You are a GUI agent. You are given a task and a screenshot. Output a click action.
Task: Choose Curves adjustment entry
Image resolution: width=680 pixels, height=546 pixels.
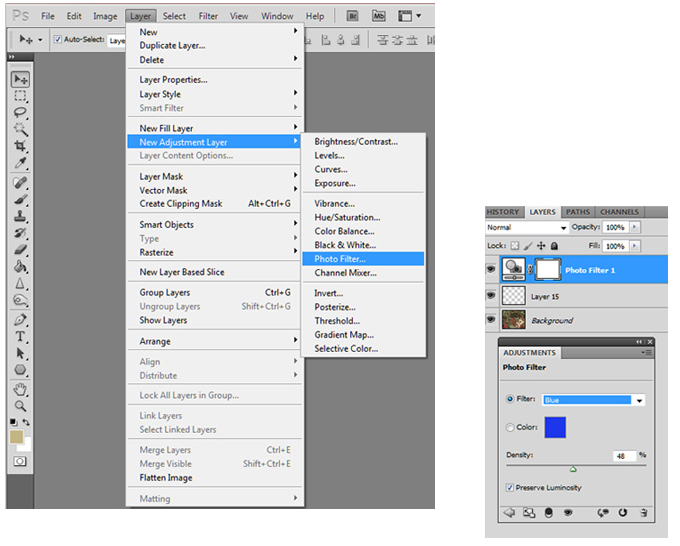[x=363, y=169]
